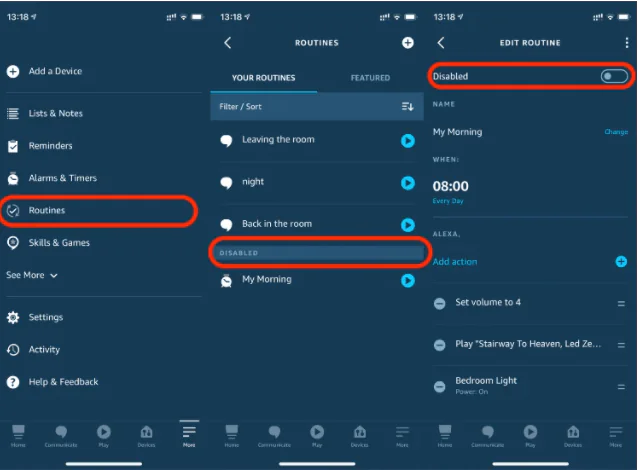Run the Leaving the room routine
Viewport: 638px width, 470px height.
pyautogui.click(x=408, y=141)
